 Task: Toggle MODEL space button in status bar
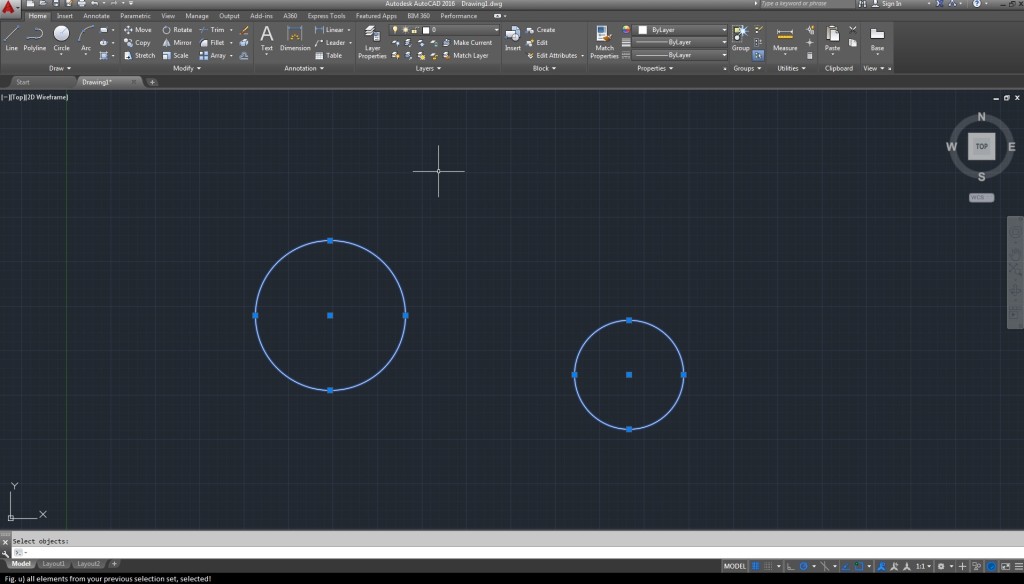(x=734, y=566)
